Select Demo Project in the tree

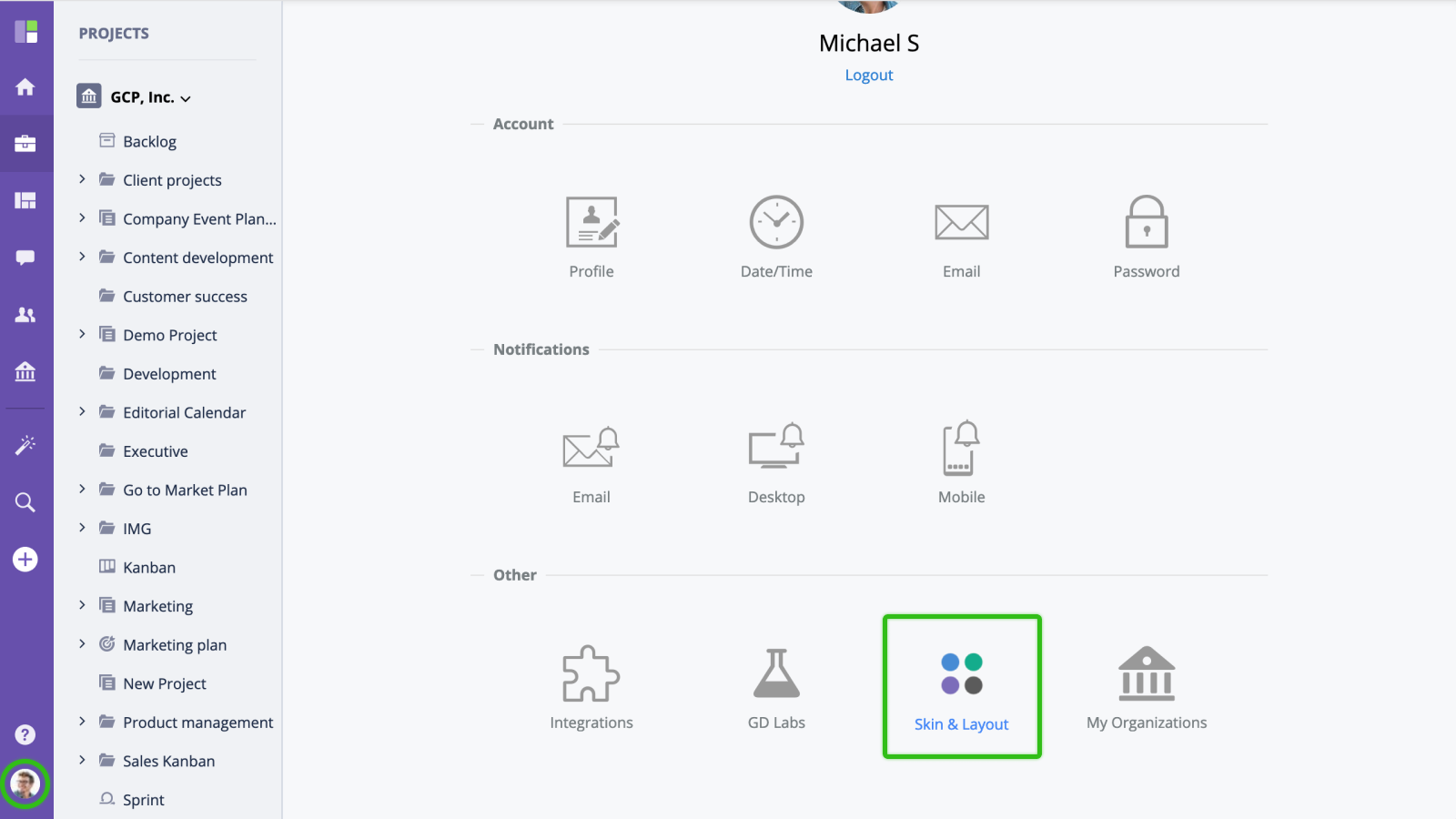[169, 335]
